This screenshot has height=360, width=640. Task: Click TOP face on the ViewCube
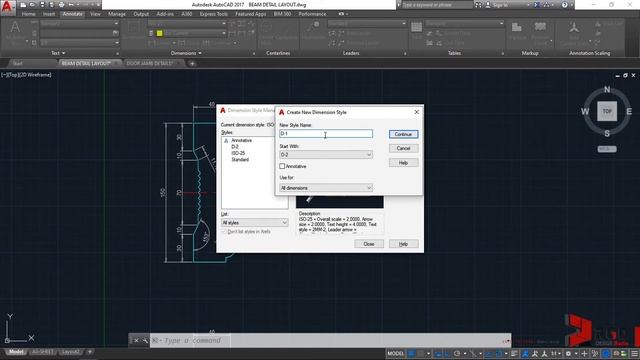[607, 111]
